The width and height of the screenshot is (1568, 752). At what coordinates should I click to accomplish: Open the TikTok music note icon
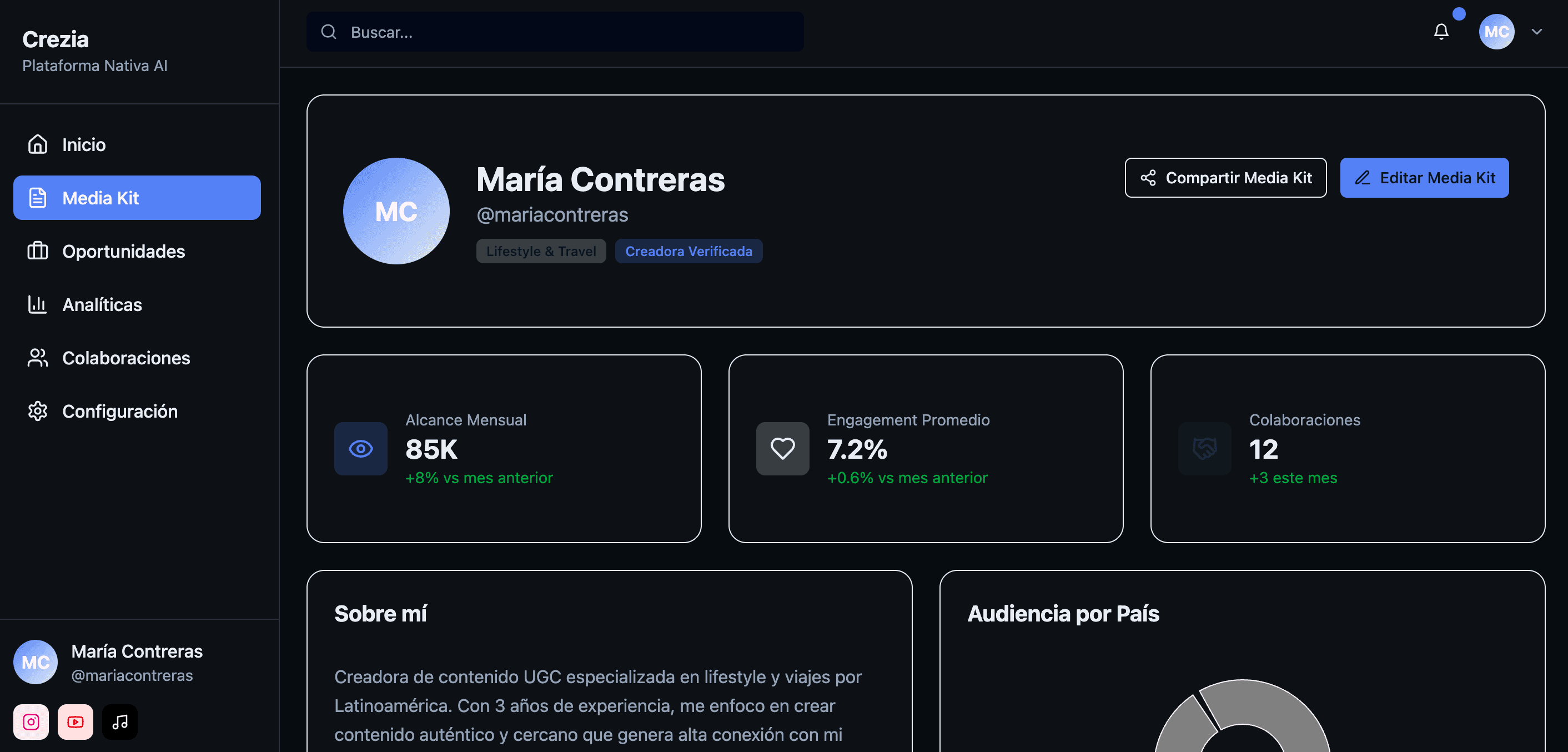coord(120,722)
